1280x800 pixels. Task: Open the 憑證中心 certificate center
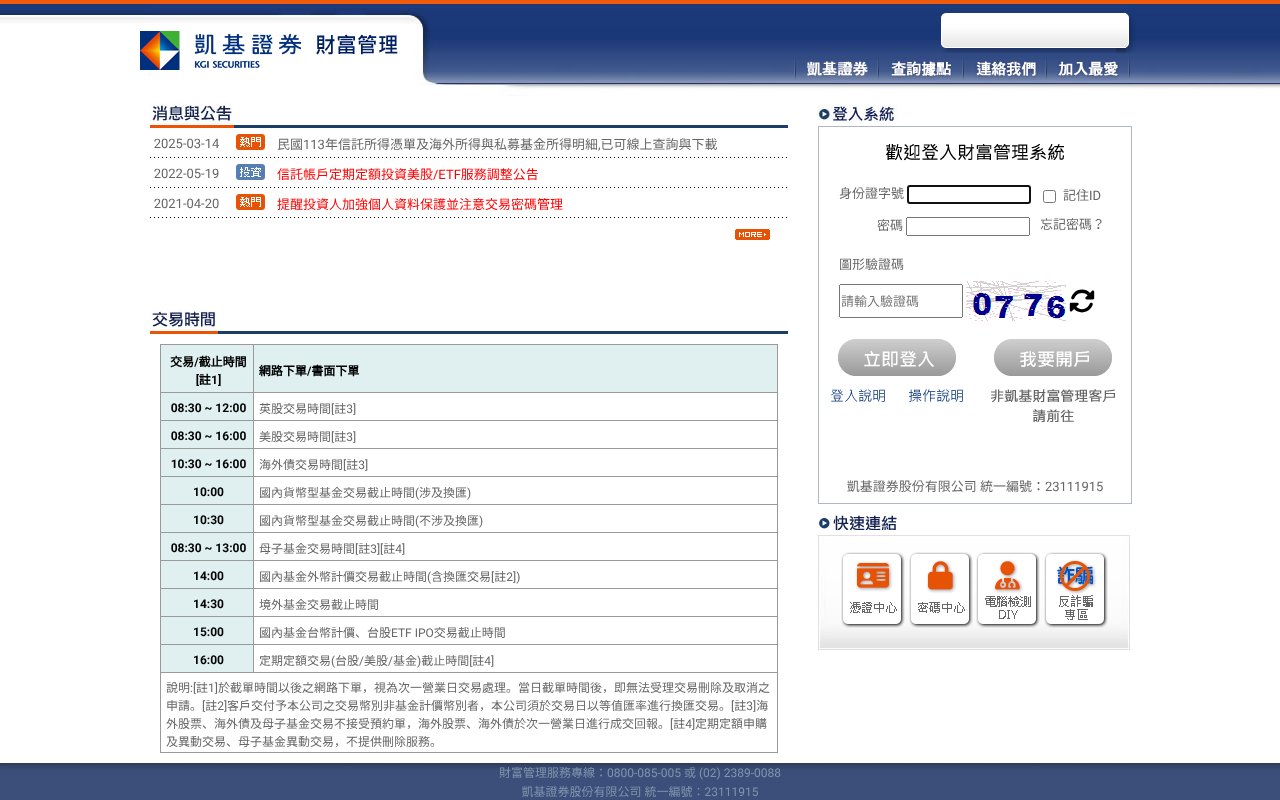coord(871,589)
